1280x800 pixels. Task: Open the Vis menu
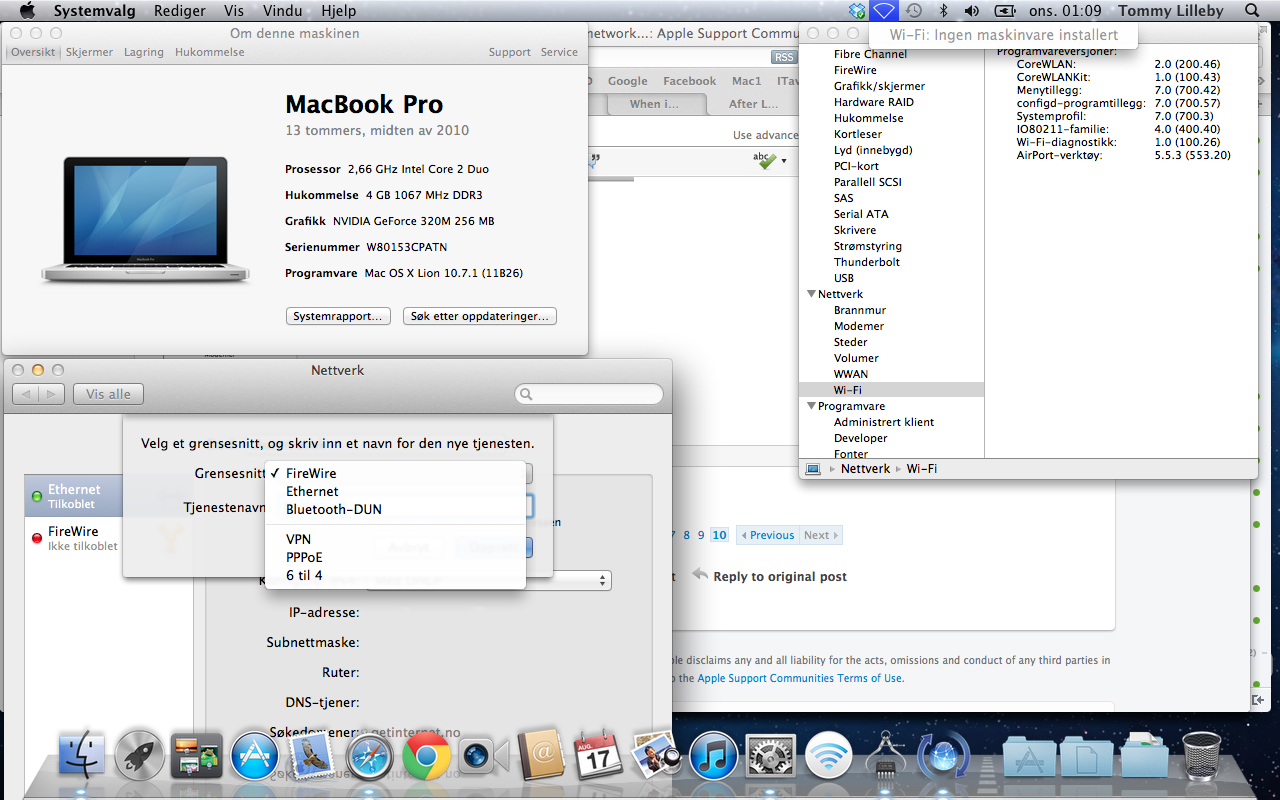click(234, 11)
